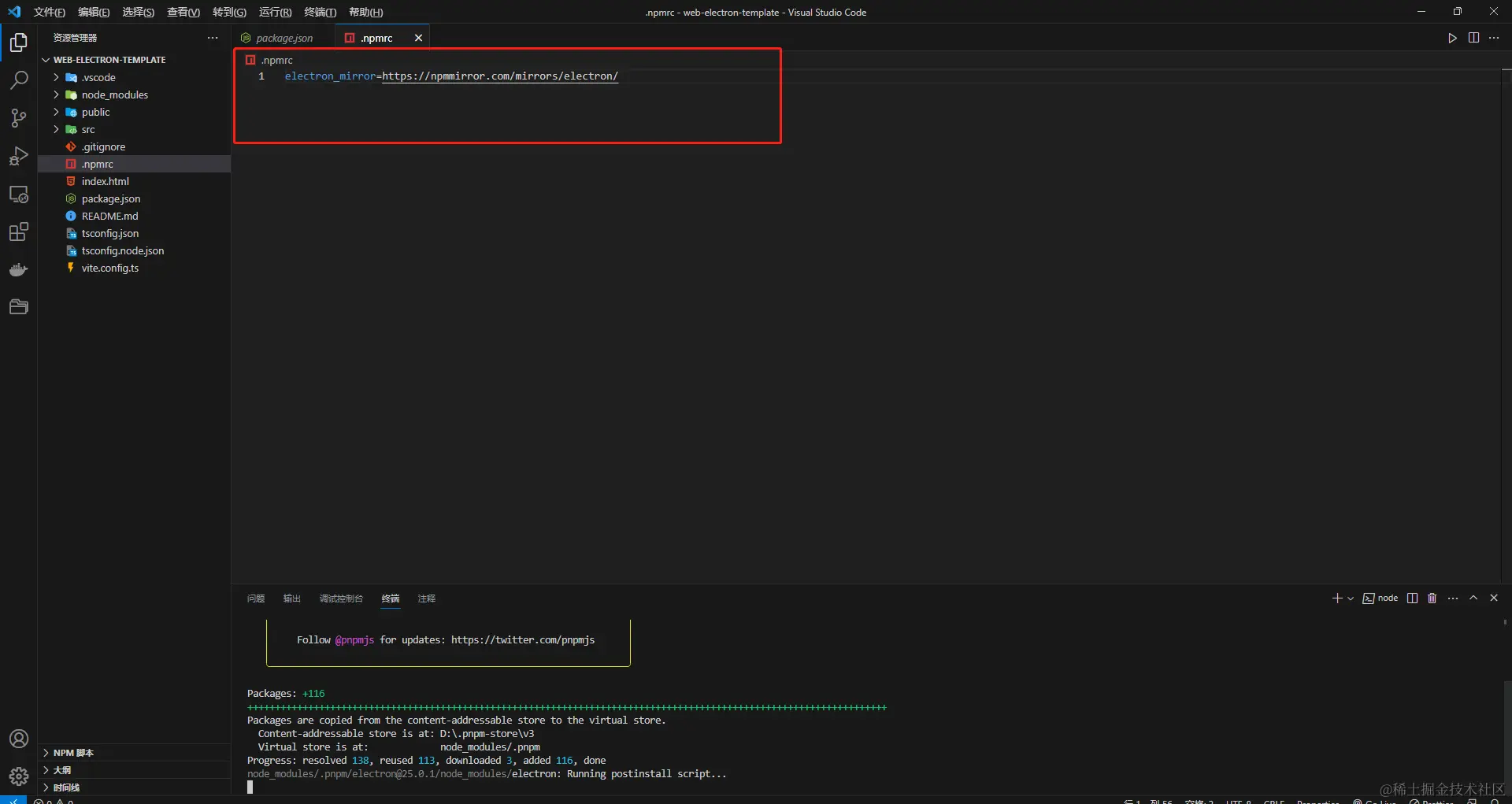Open the 运行(R) menu

click(x=275, y=12)
